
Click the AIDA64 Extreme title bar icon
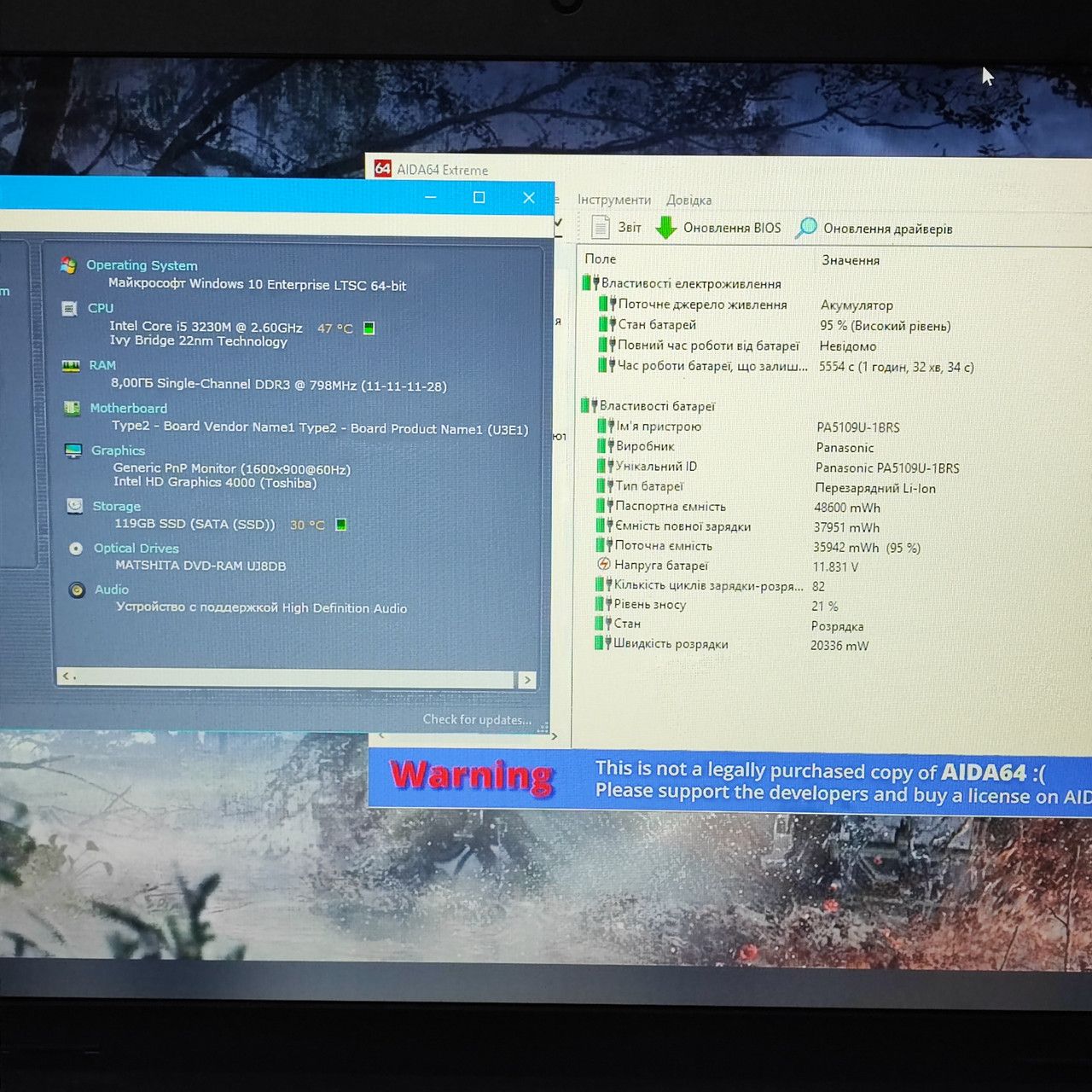pos(383,169)
